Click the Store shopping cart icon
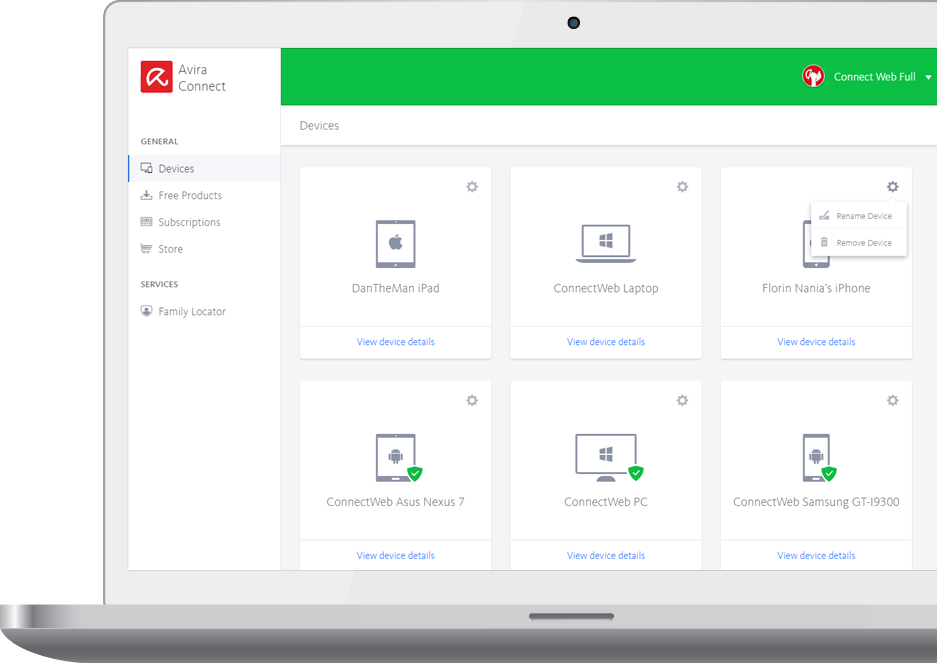The image size is (937, 663). 146,248
